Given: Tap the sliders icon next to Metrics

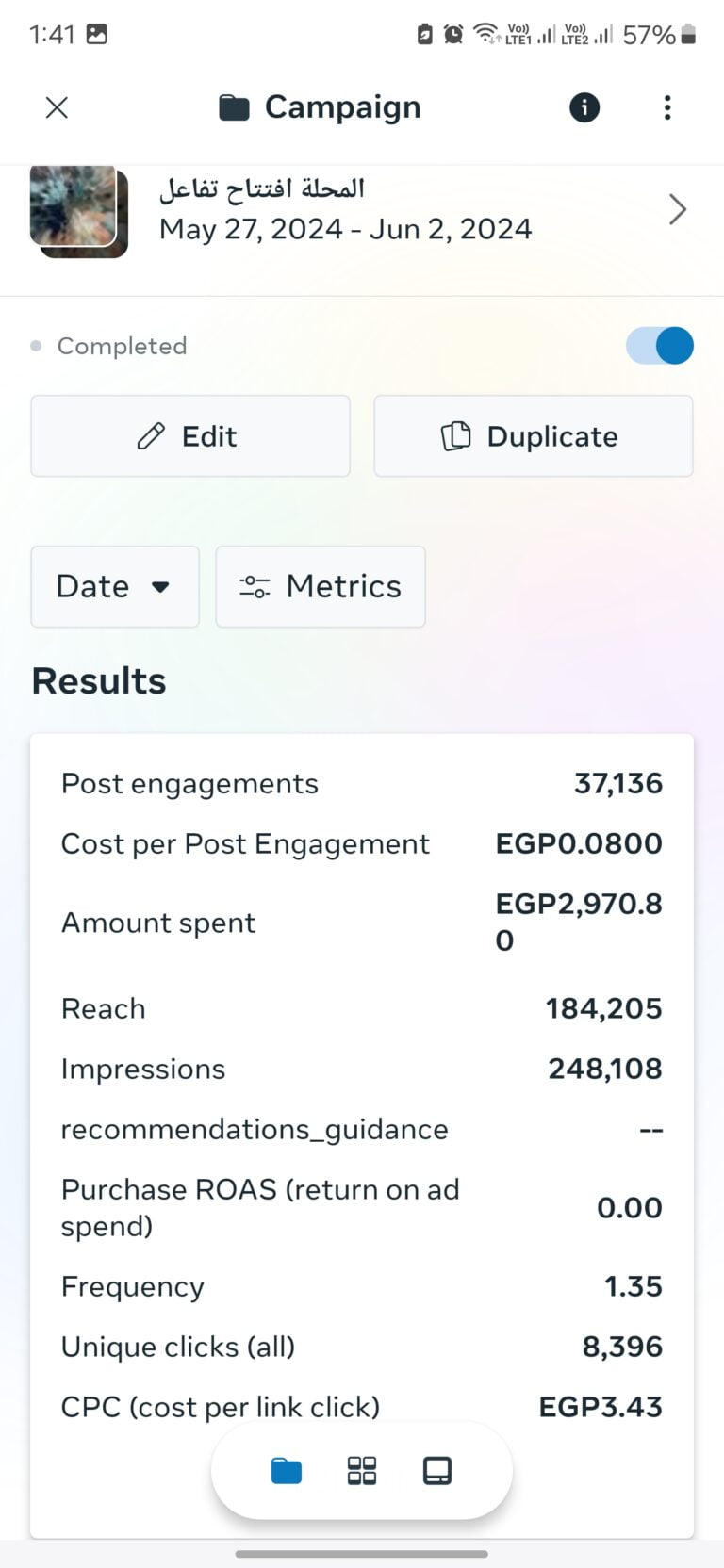Looking at the screenshot, I should [255, 587].
